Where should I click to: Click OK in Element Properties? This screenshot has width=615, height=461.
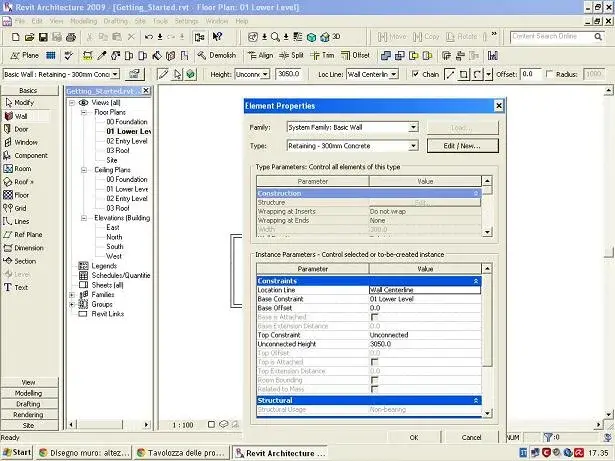click(414, 437)
